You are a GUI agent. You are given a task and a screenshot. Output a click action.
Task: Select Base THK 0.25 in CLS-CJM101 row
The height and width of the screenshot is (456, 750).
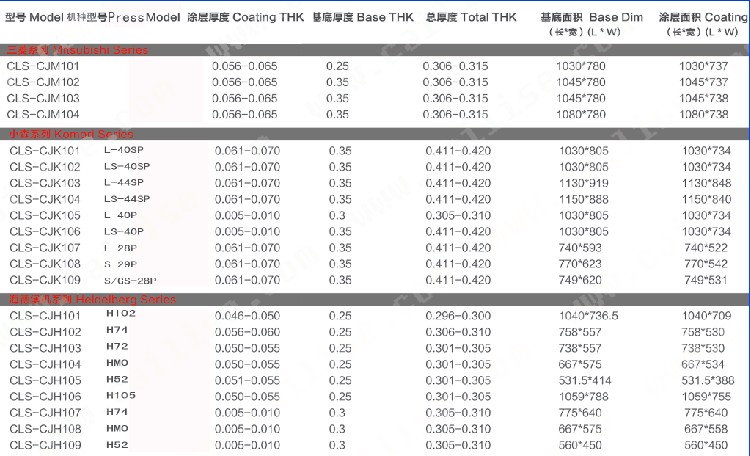click(x=337, y=66)
